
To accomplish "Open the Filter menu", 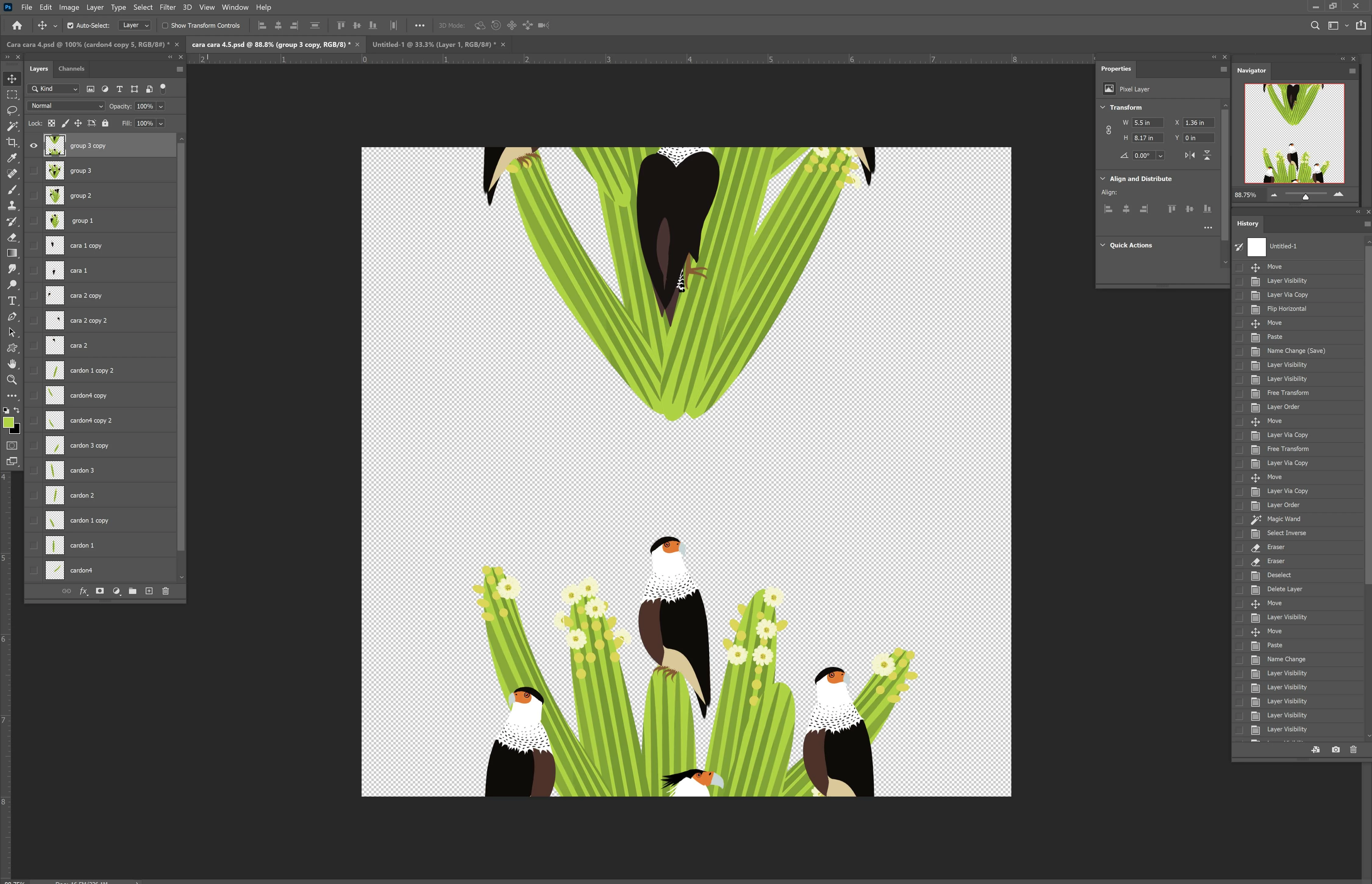I will [167, 7].
